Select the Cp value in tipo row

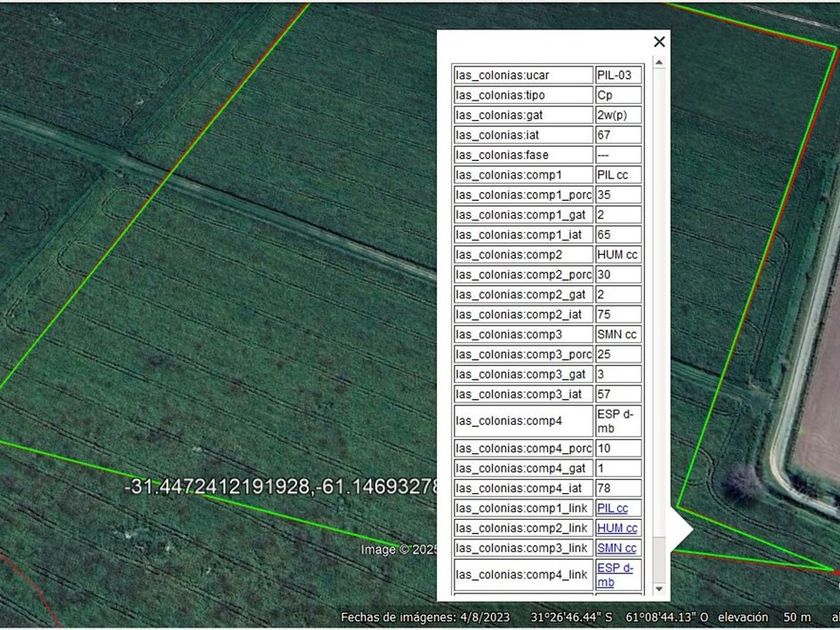click(618, 95)
